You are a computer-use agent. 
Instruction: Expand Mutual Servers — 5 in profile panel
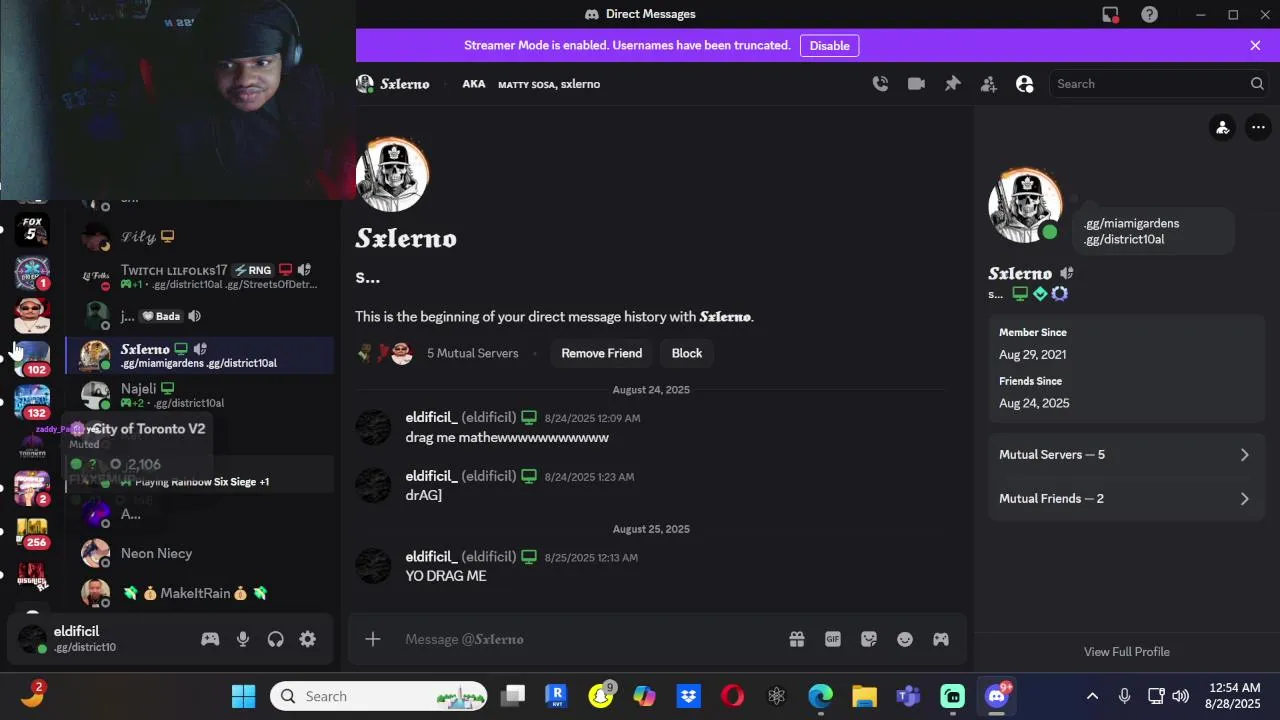tap(1126, 454)
